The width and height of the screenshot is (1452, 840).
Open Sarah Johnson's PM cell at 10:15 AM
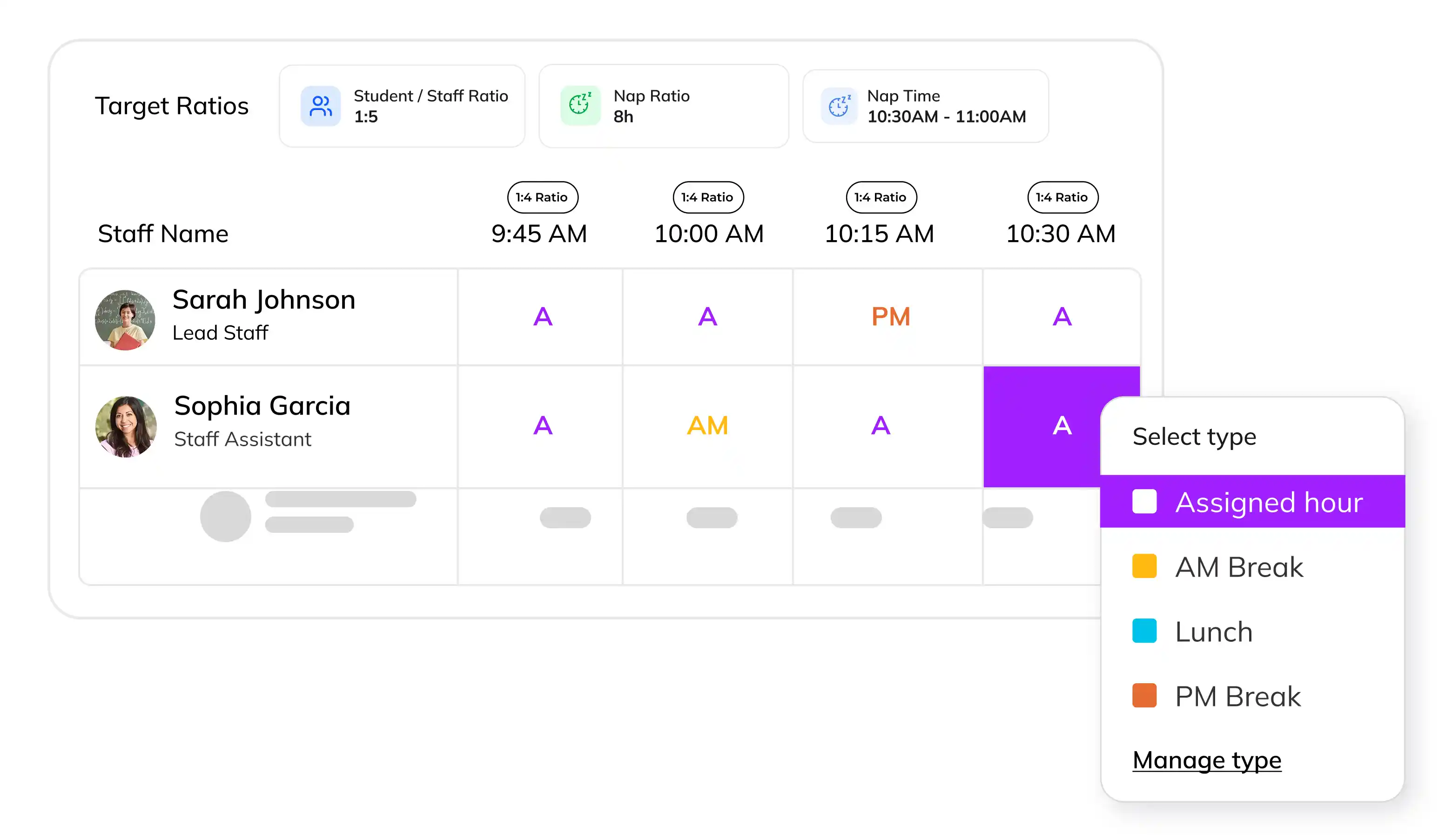point(887,317)
